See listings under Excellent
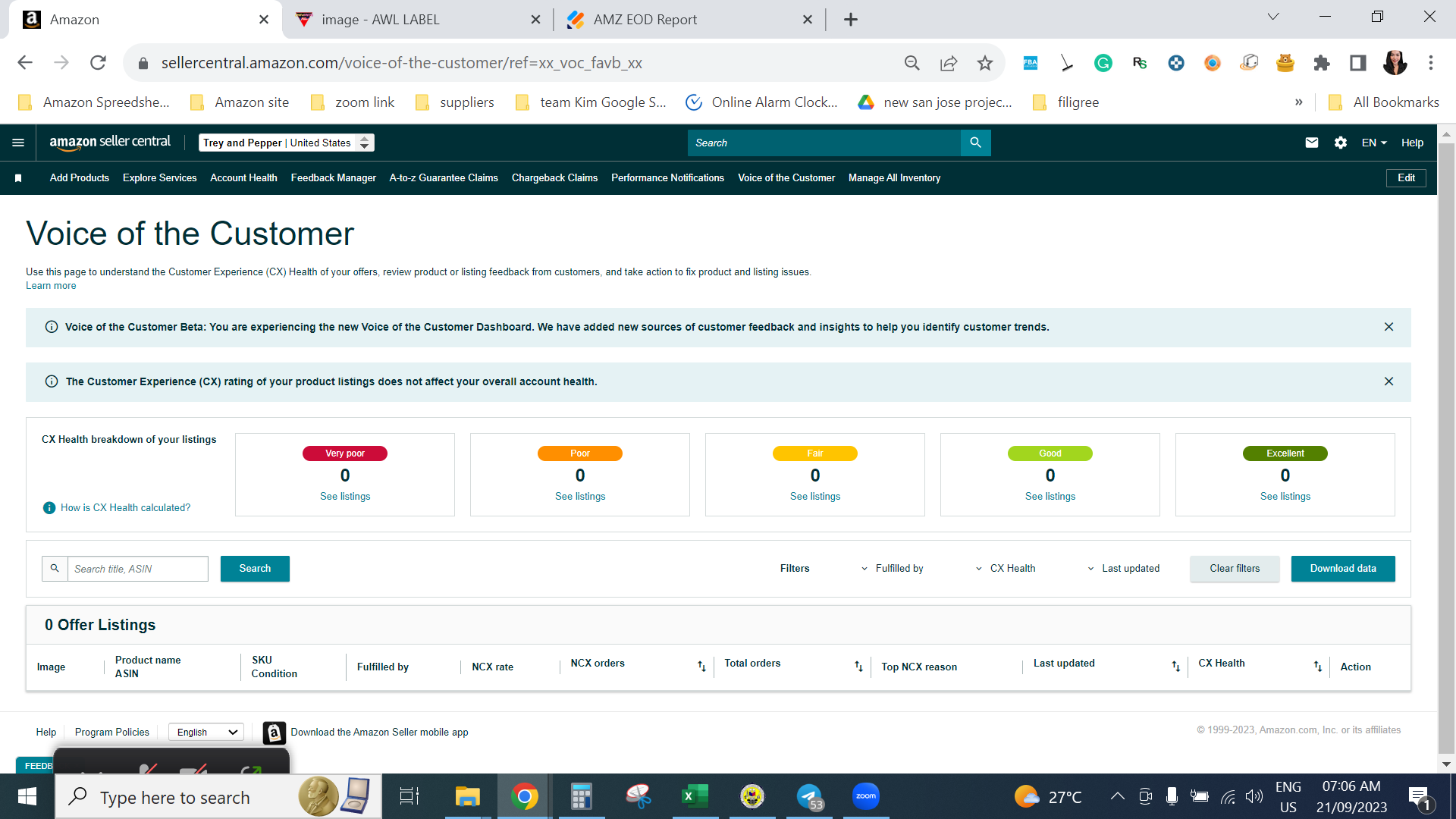 [x=1285, y=497]
